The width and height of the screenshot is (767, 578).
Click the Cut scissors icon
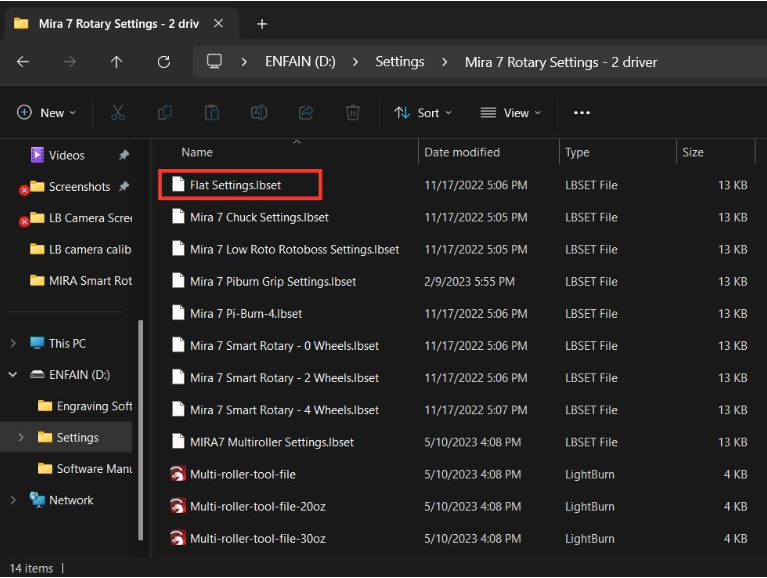pyautogui.click(x=117, y=113)
